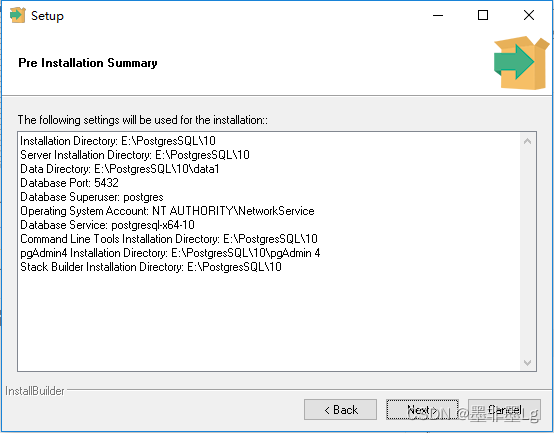Click the pgAdmin4 Installation Directory line
This screenshot has height=433, width=554.
coord(170,253)
